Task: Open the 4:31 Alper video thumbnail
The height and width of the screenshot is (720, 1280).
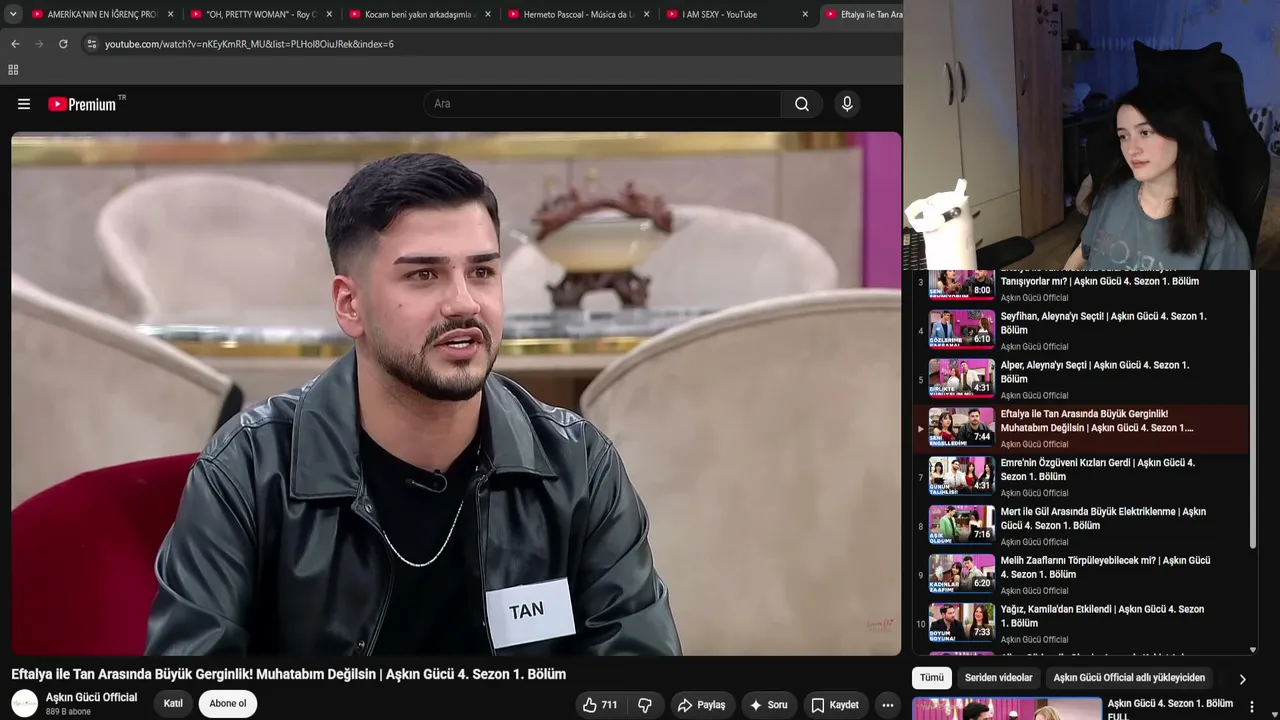Action: [x=962, y=377]
